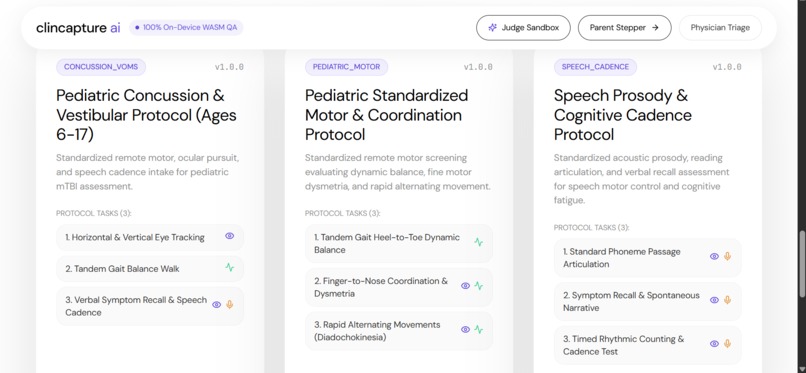
Task: Open Speech Prosody & Cognitive Cadence Protocol title
Action: [622, 115]
